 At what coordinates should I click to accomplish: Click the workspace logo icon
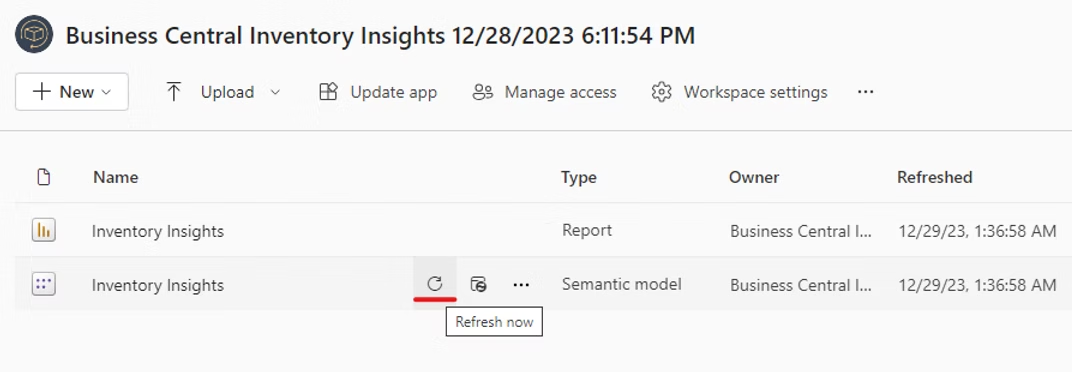click(34, 34)
